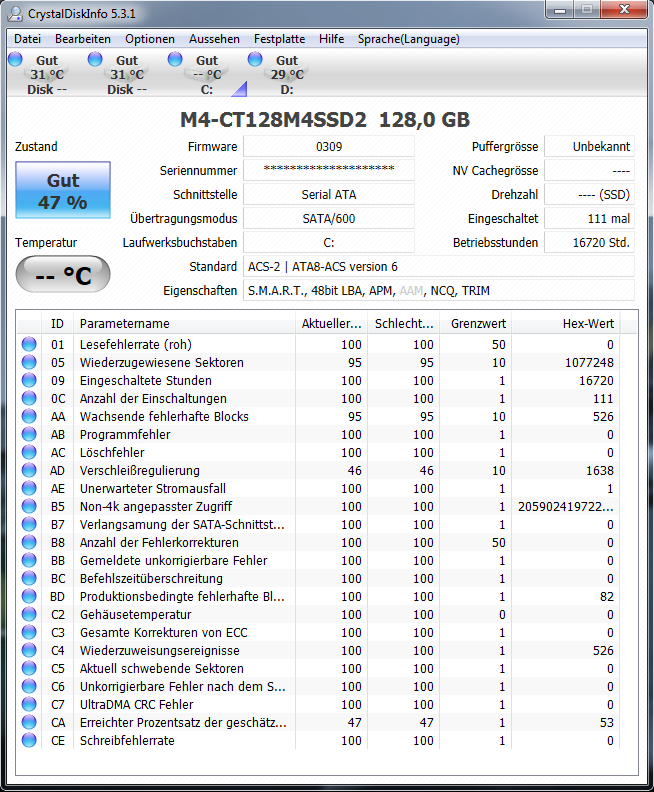Click the ID column header
Image resolution: width=654 pixels, height=792 pixels.
click(57, 323)
